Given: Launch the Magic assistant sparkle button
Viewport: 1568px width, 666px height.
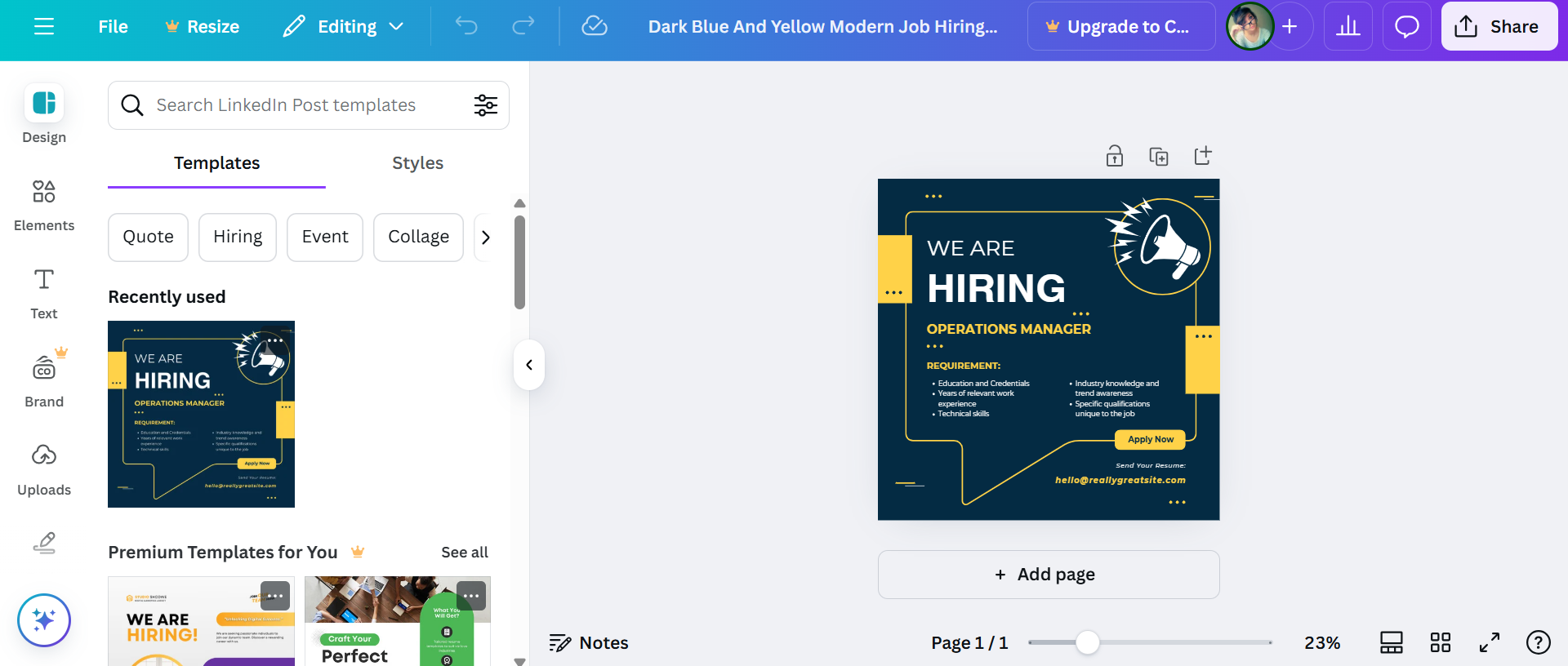Looking at the screenshot, I should pos(44,620).
